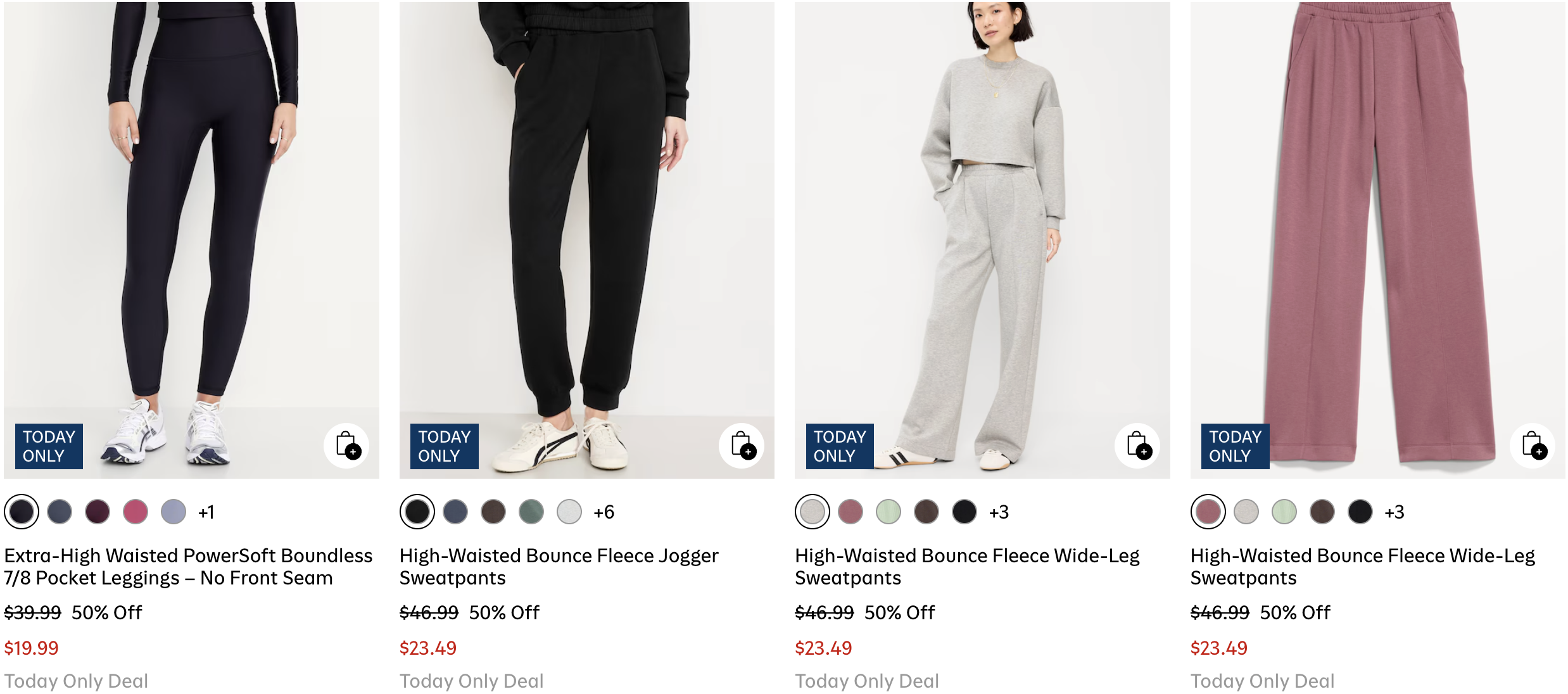The width and height of the screenshot is (1568, 694).
Task: Expand +3 colors on gray wide-leg sweatpants
Action: click(x=999, y=512)
